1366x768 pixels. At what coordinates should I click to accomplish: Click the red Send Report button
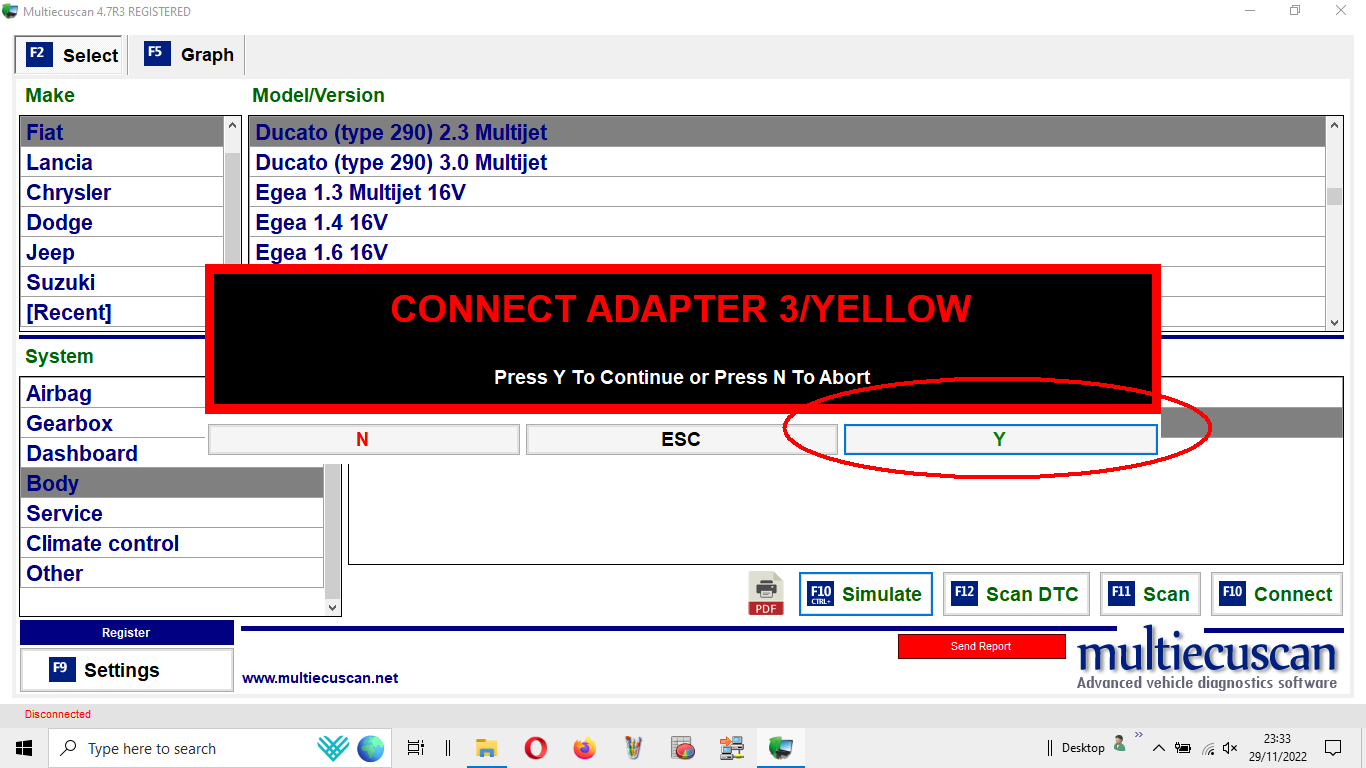[981, 646]
